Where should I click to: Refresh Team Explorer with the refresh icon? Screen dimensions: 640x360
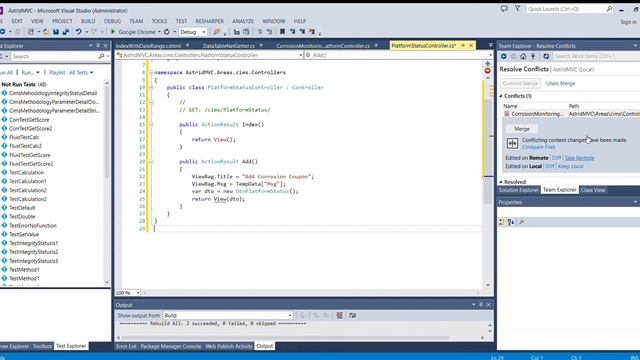click(x=546, y=56)
